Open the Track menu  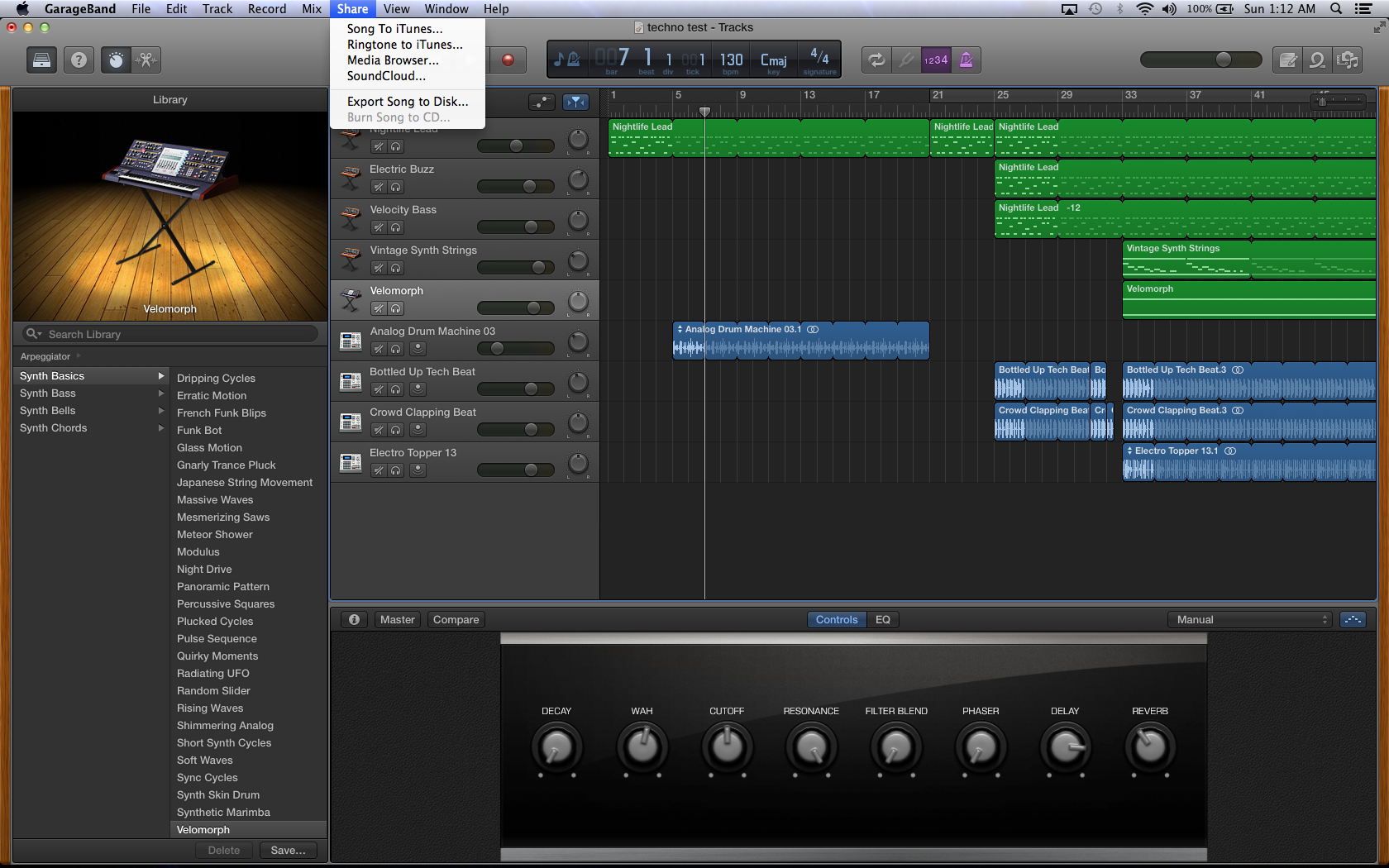(217, 9)
